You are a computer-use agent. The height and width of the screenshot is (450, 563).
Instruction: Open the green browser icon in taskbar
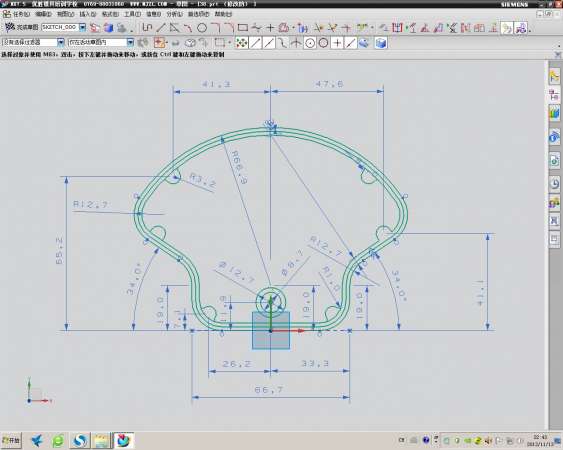click(58, 440)
